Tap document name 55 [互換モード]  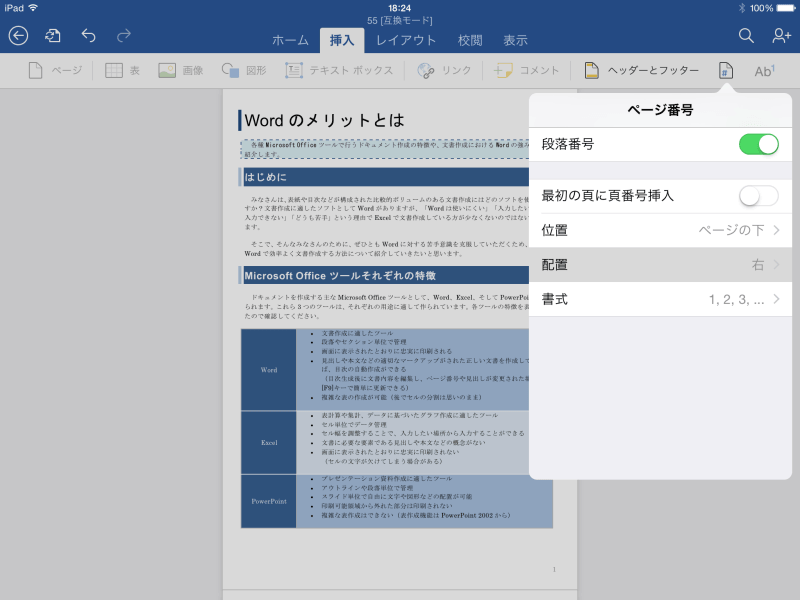[x=399, y=20]
